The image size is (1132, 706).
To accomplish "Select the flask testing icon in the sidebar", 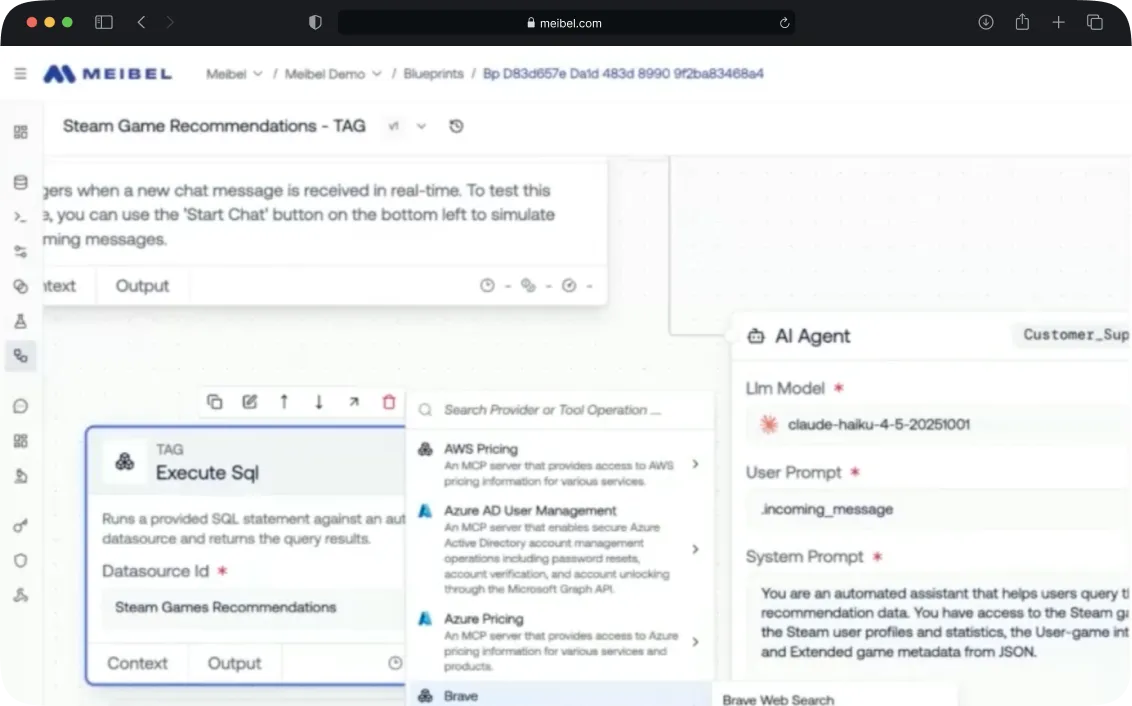I will click(20, 321).
